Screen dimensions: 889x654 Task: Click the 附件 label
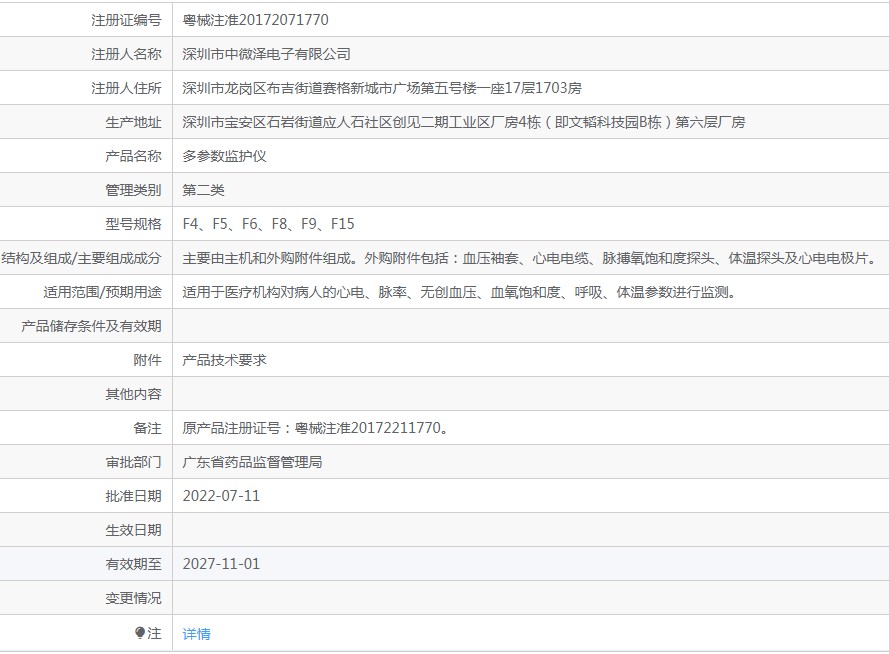tap(147, 360)
